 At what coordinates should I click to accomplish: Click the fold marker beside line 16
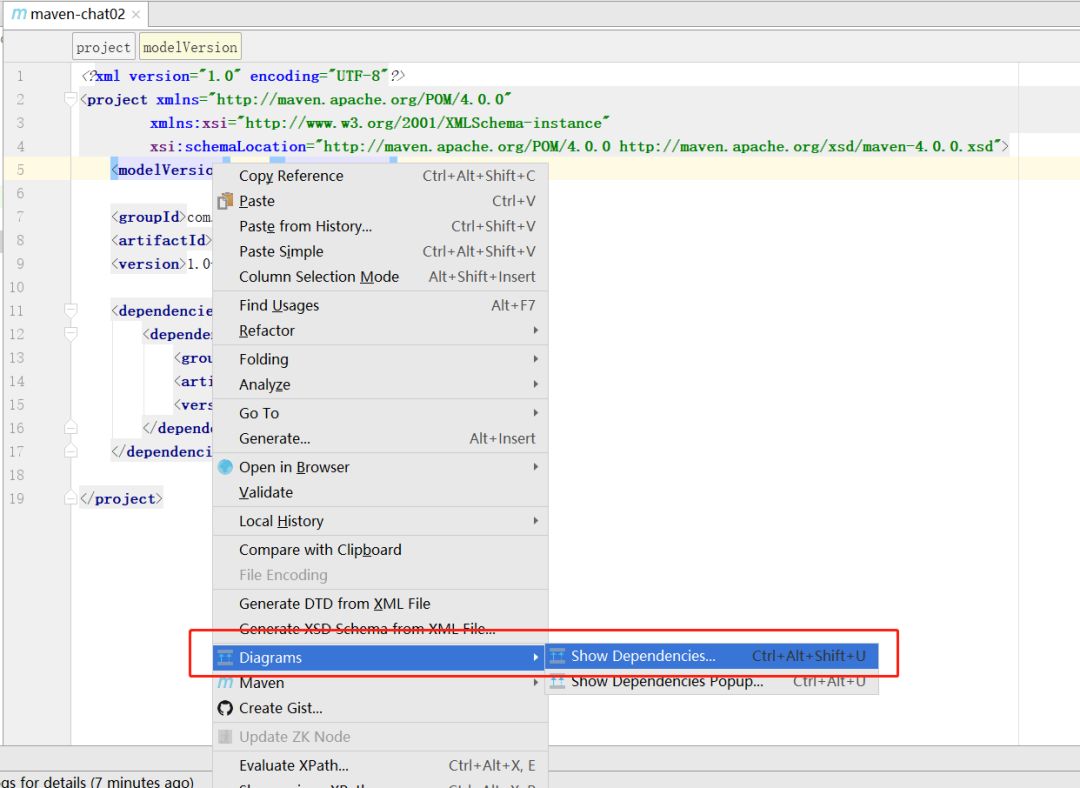coord(69,427)
